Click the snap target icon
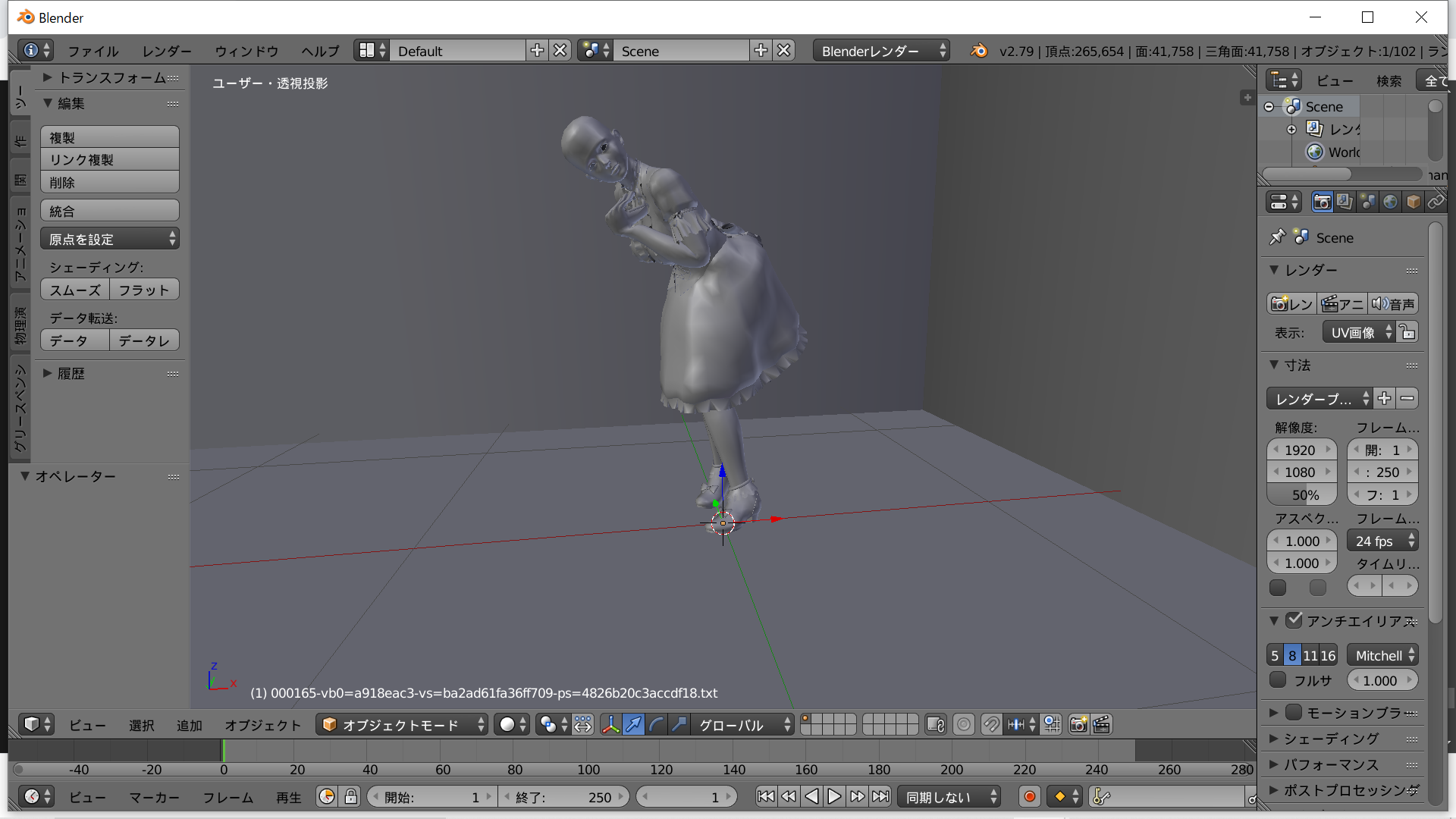The width and height of the screenshot is (1456, 819). click(x=1052, y=724)
